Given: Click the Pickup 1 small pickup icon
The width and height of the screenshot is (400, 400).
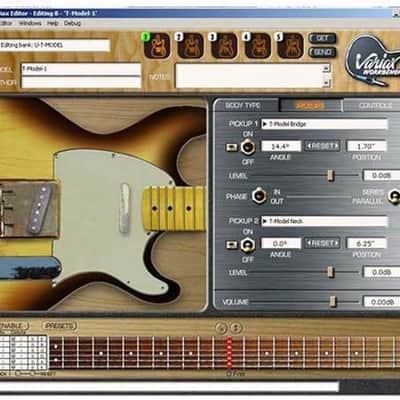Looking at the screenshot, I should click(x=232, y=147).
